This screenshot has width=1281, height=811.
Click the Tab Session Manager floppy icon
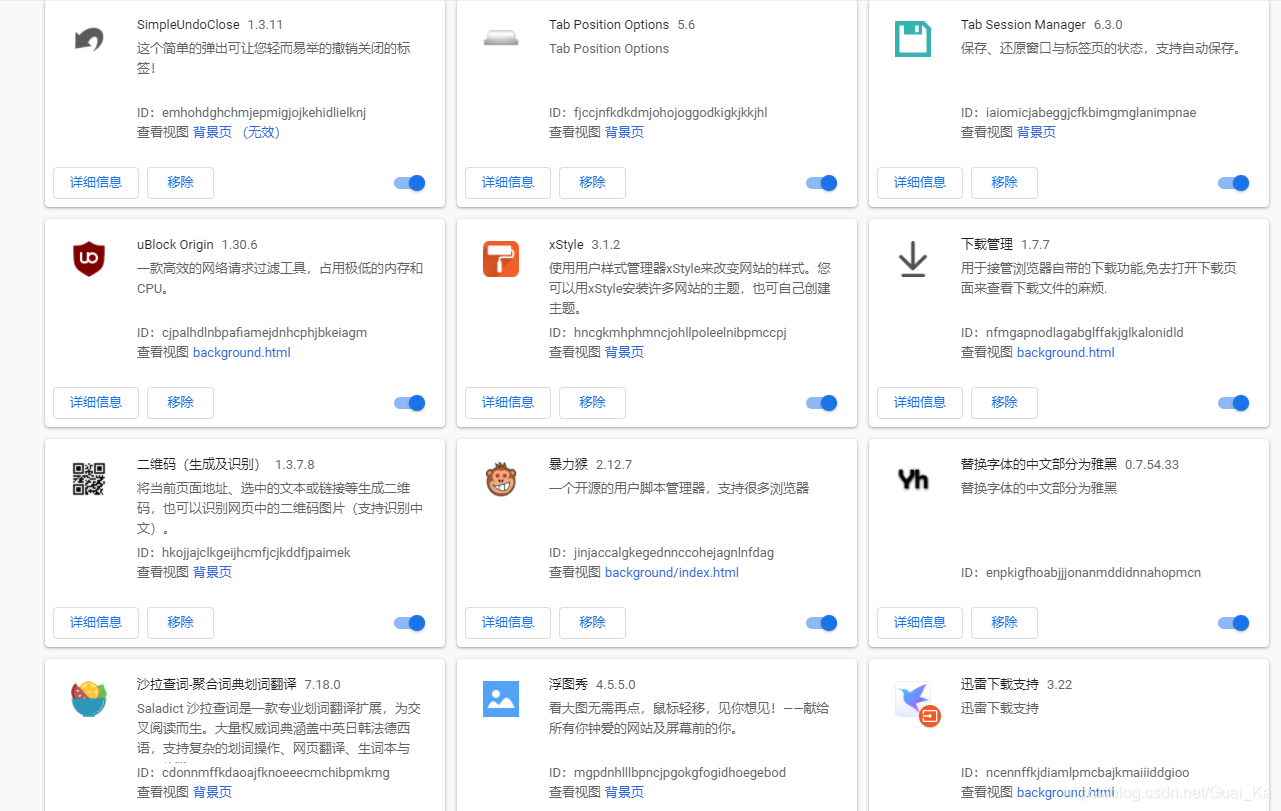tap(913, 39)
